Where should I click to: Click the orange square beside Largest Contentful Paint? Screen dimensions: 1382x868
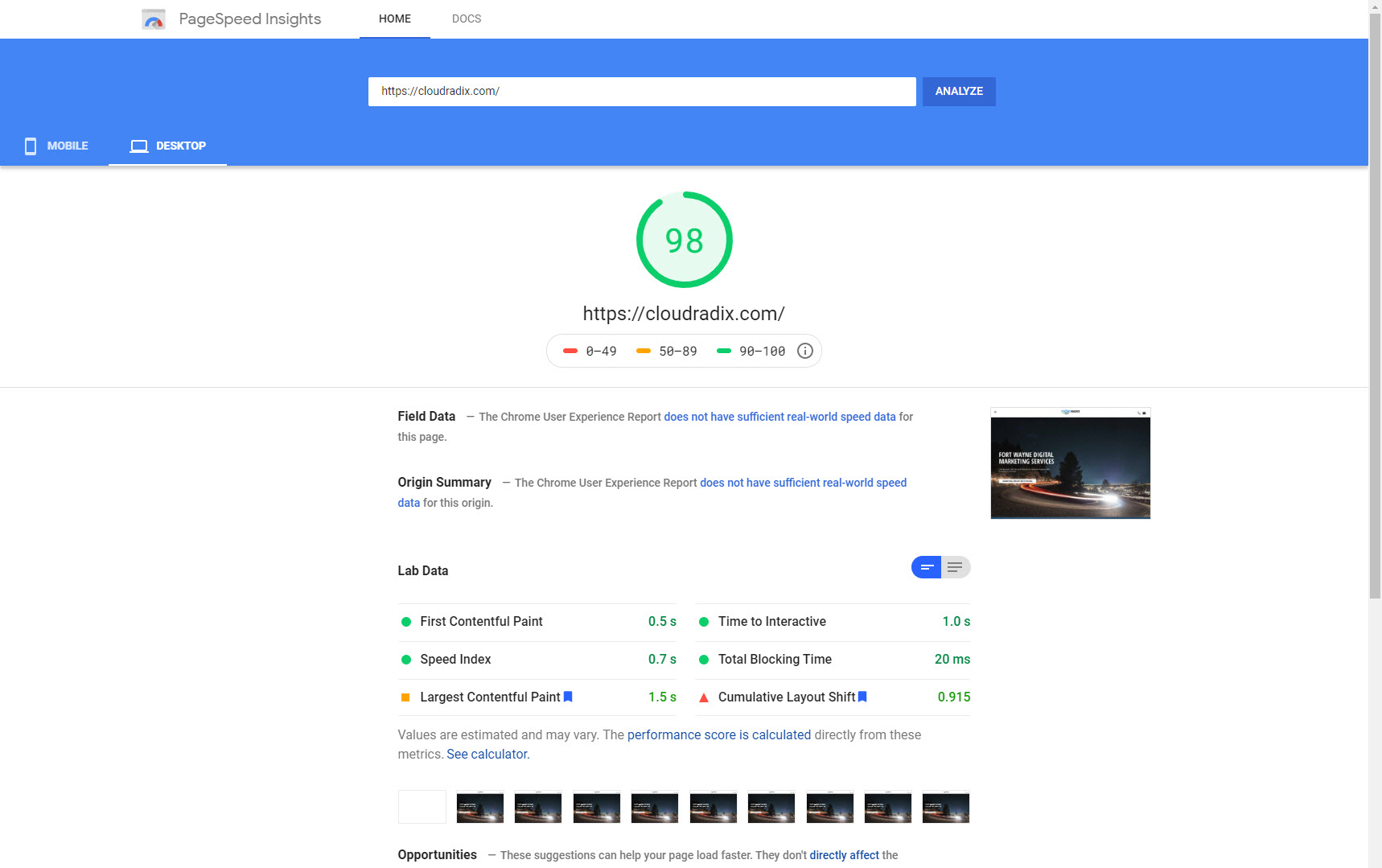click(405, 697)
